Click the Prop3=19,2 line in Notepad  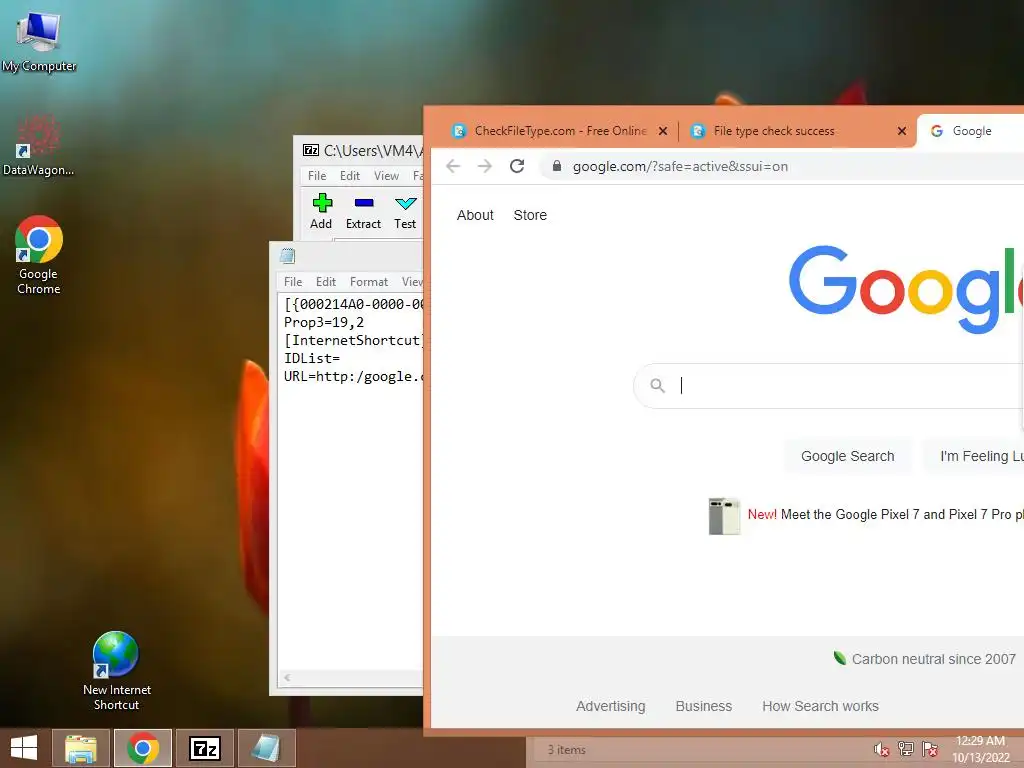pos(324,322)
